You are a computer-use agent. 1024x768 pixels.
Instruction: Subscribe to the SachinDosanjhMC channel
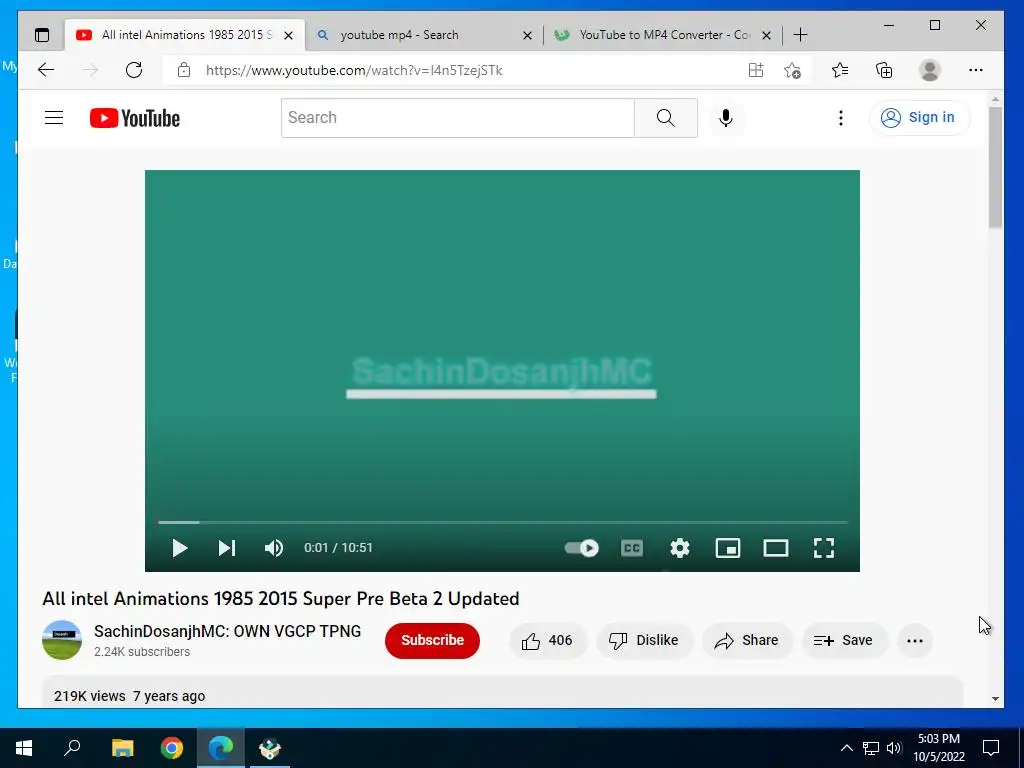click(432, 641)
